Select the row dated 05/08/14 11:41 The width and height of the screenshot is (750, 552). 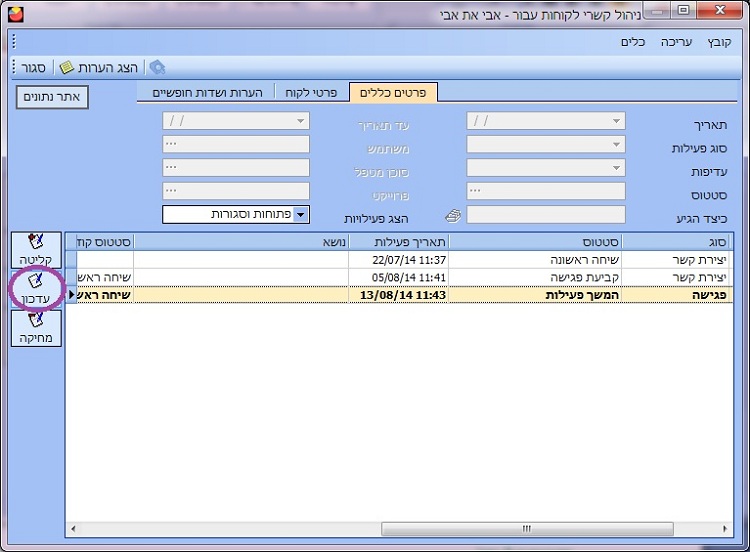[399, 277]
